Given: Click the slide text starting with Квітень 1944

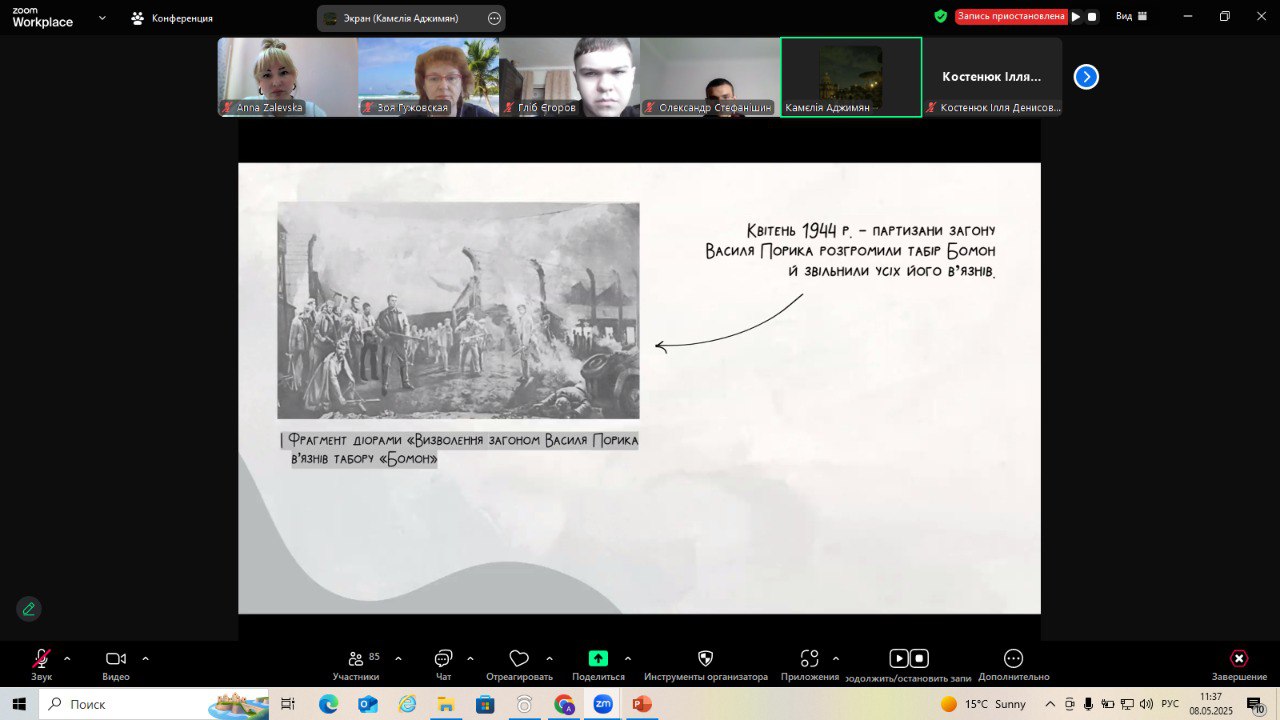Looking at the screenshot, I should pyautogui.click(x=850, y=250).
